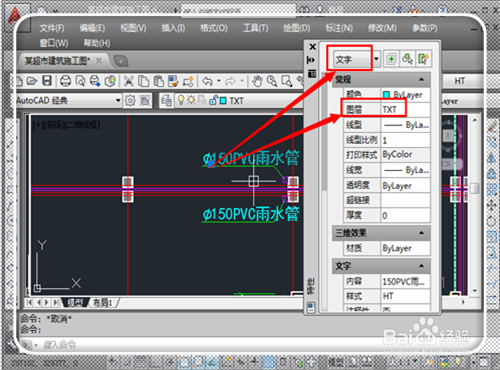
Task: Collapse the 常规 section in Properties
Action: (x=421, y=79)
